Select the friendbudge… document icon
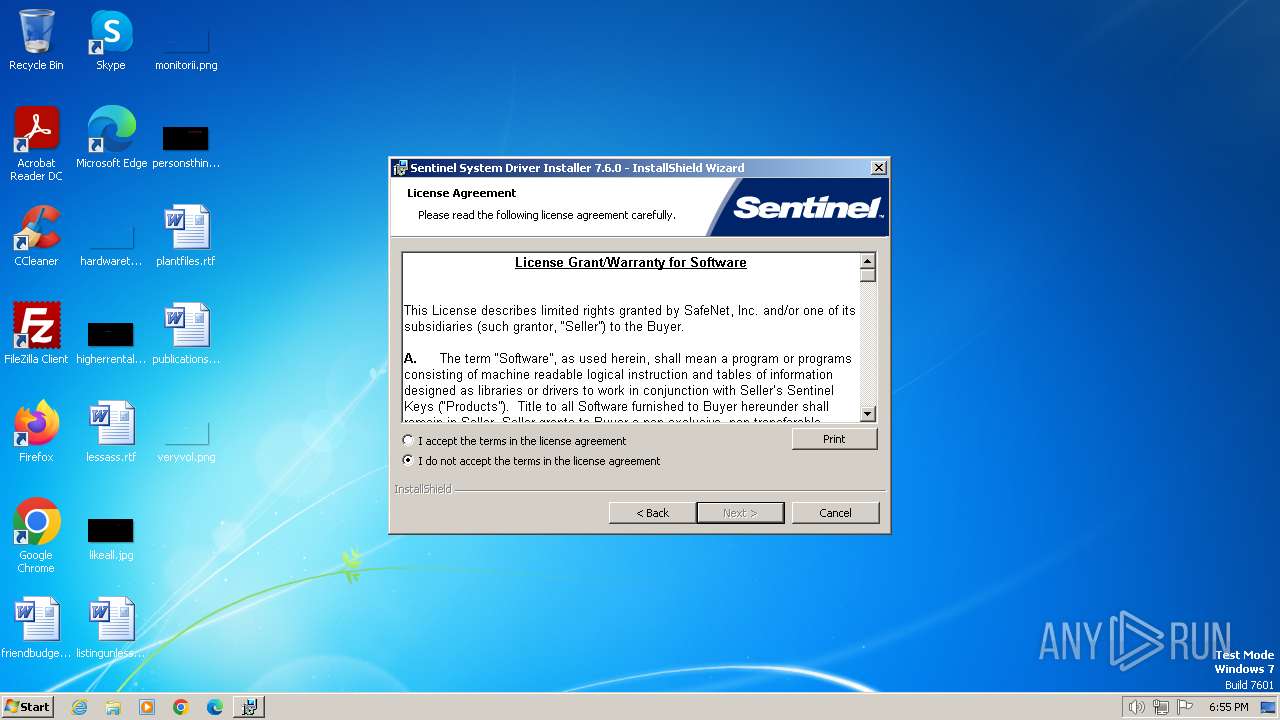 coord(36,628)
